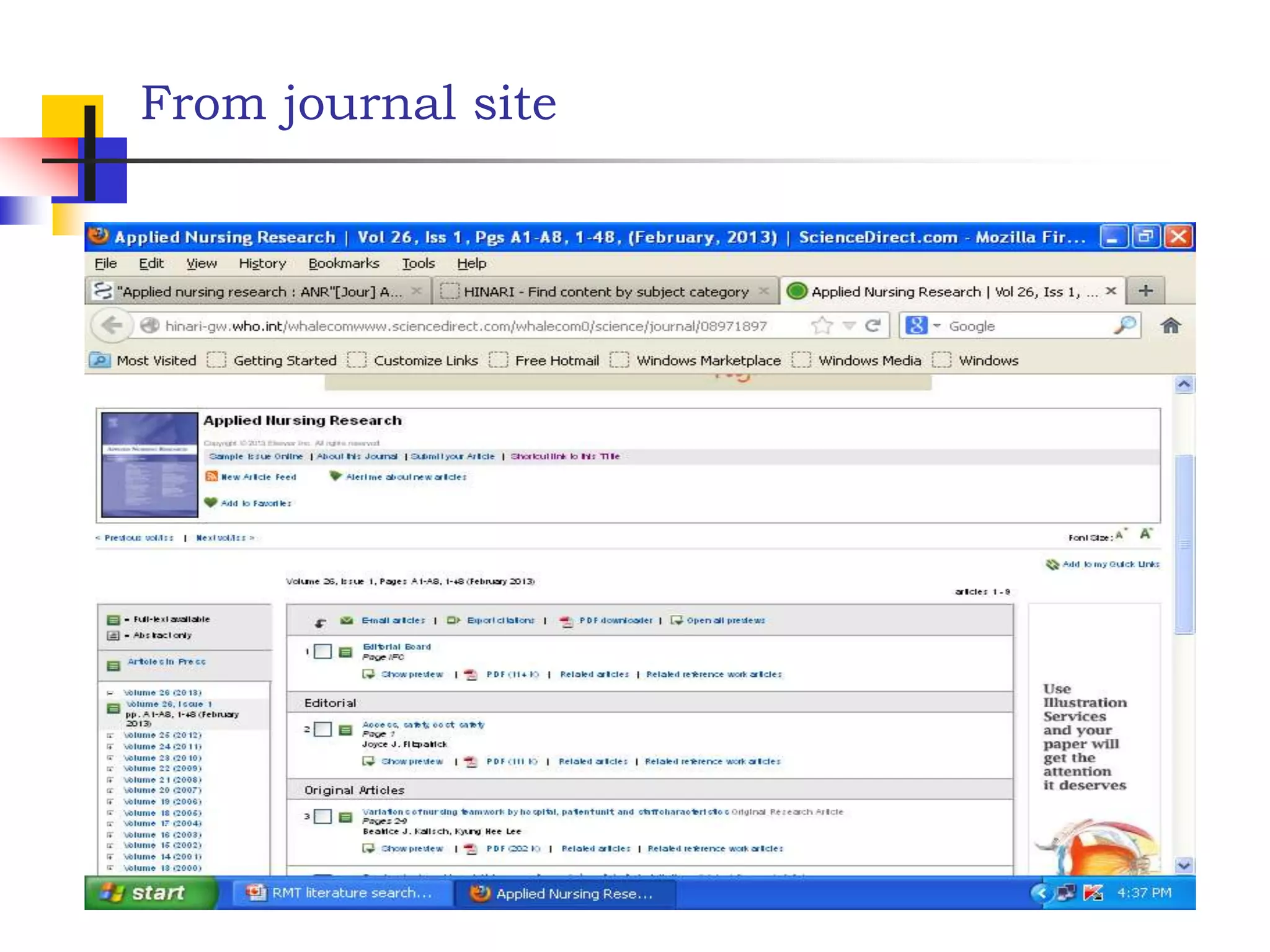Expand Volume 20 (2007) in volume list
Image resolution: width=1270 pixels, height=952 pixels.
[x=110, y=790]
